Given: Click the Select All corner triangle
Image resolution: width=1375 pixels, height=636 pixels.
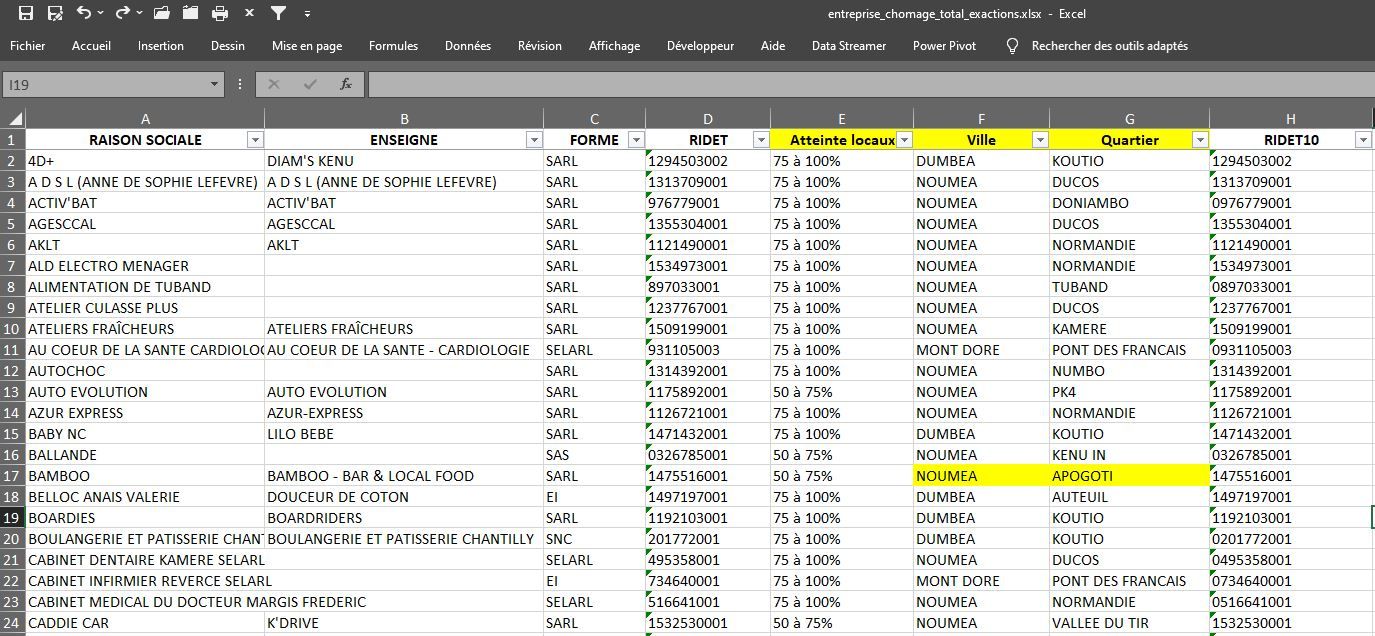Looking at the screenshot, I should [x=13, y=119].
